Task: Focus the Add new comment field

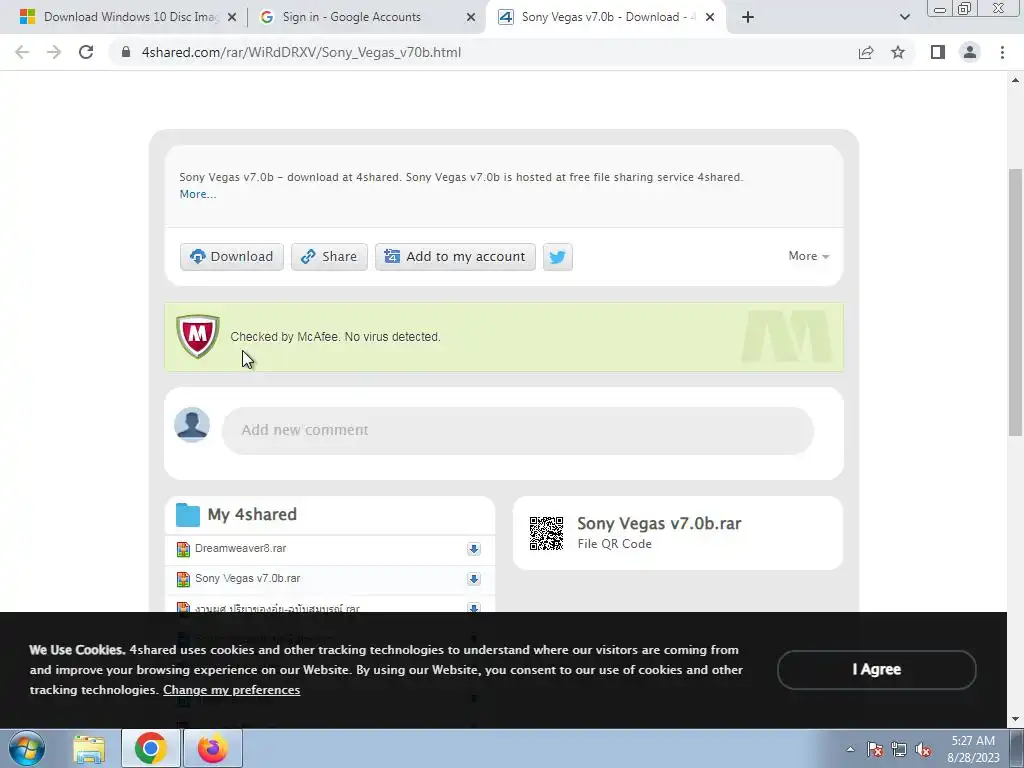Action: click(x=518, y=430)
